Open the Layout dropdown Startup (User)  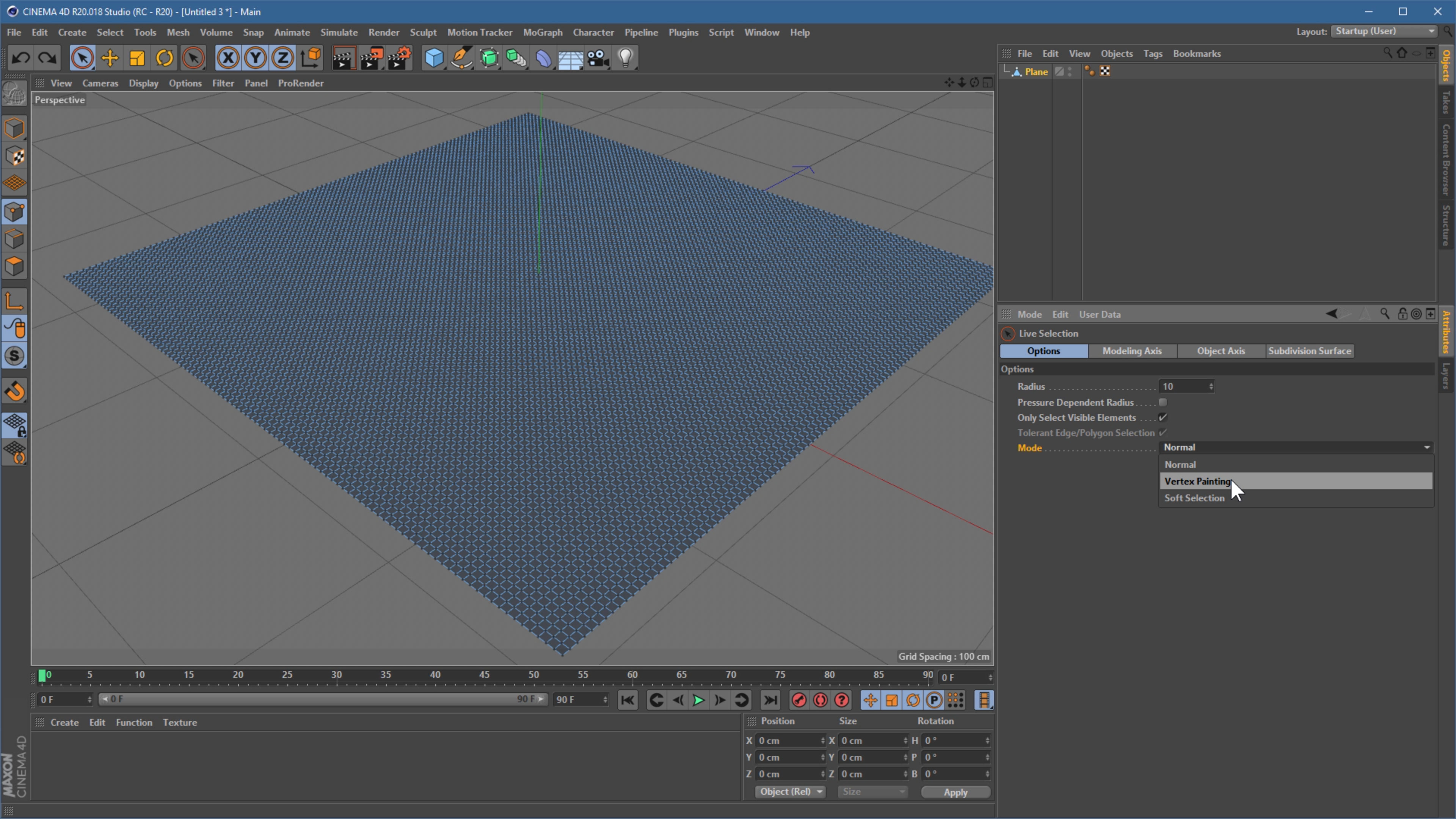coord(1384,31)
